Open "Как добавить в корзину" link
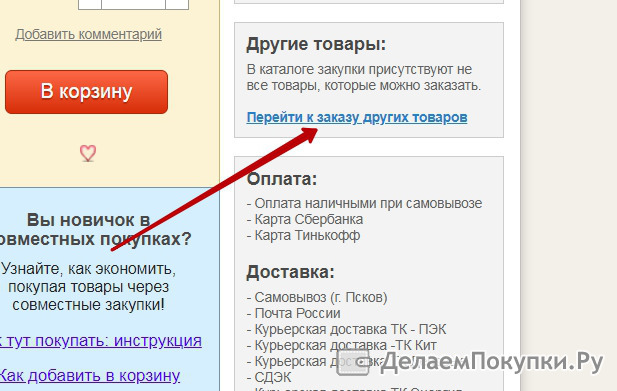The width and height of the screenshot is (617, 391). [x=90, y=376]
